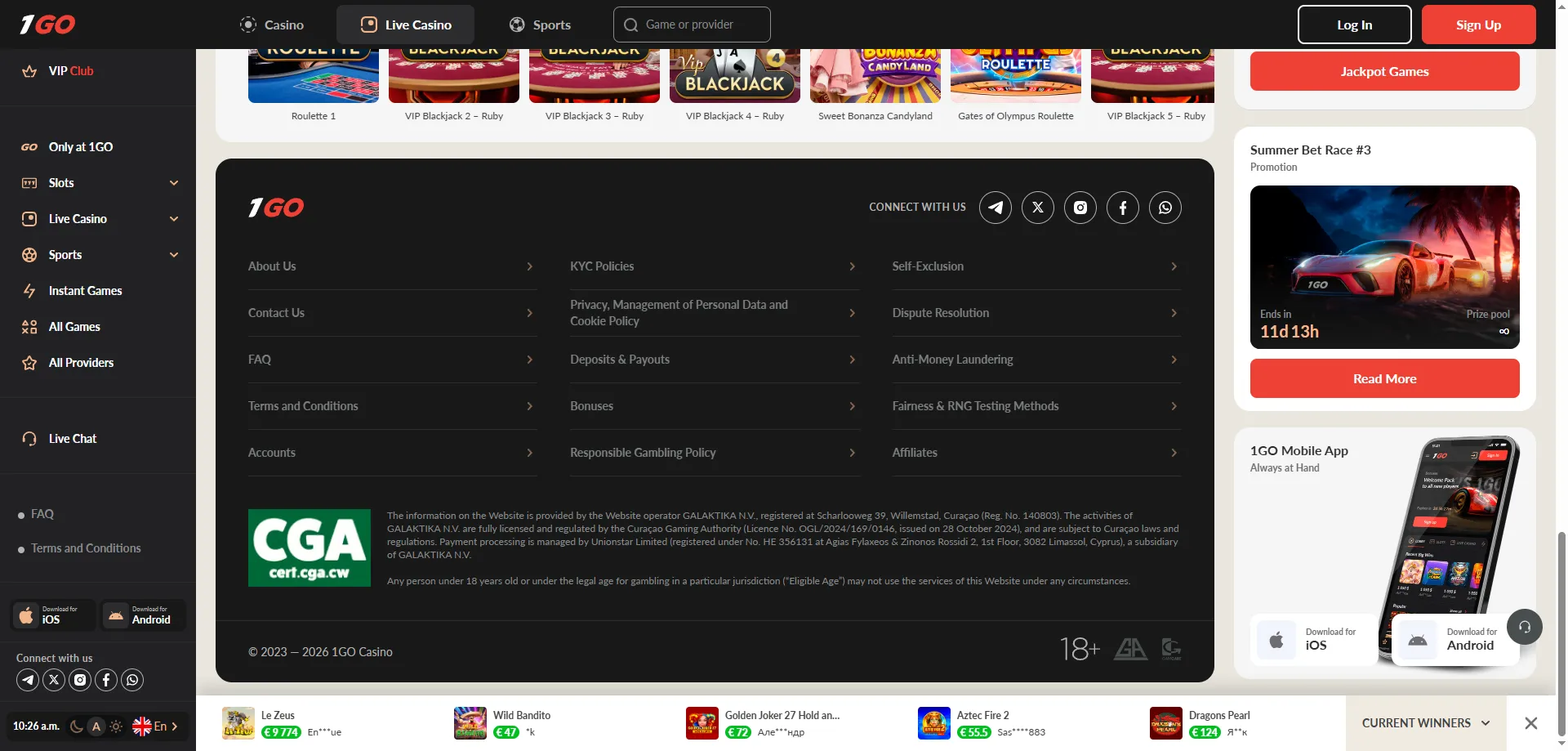Click the Log In button
The width and height of the screenshot is (1568, 751).
coord(1355,25)
